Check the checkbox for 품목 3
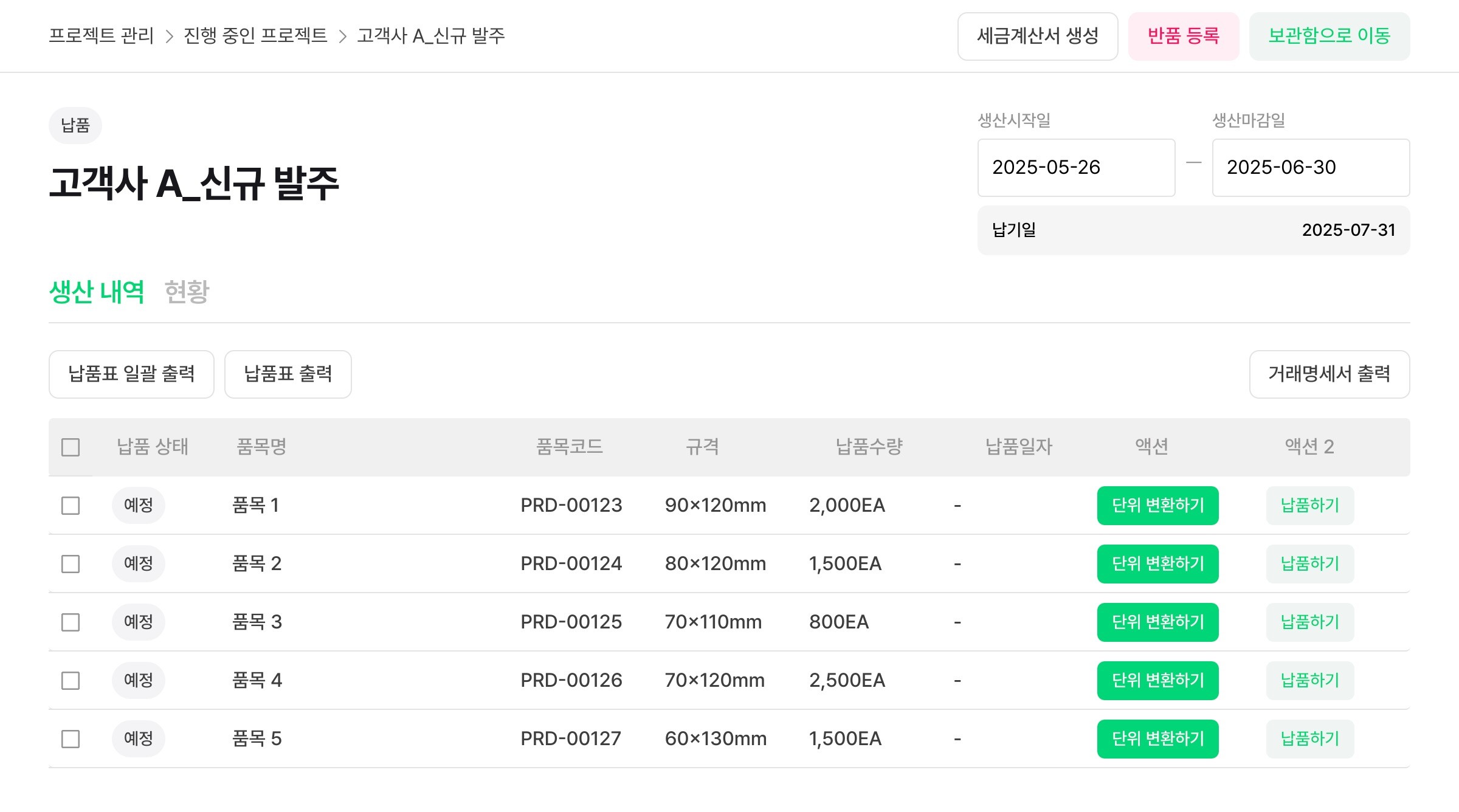Image resolution: width=1459 pixels, height=812 pixels. click(71, 622)
